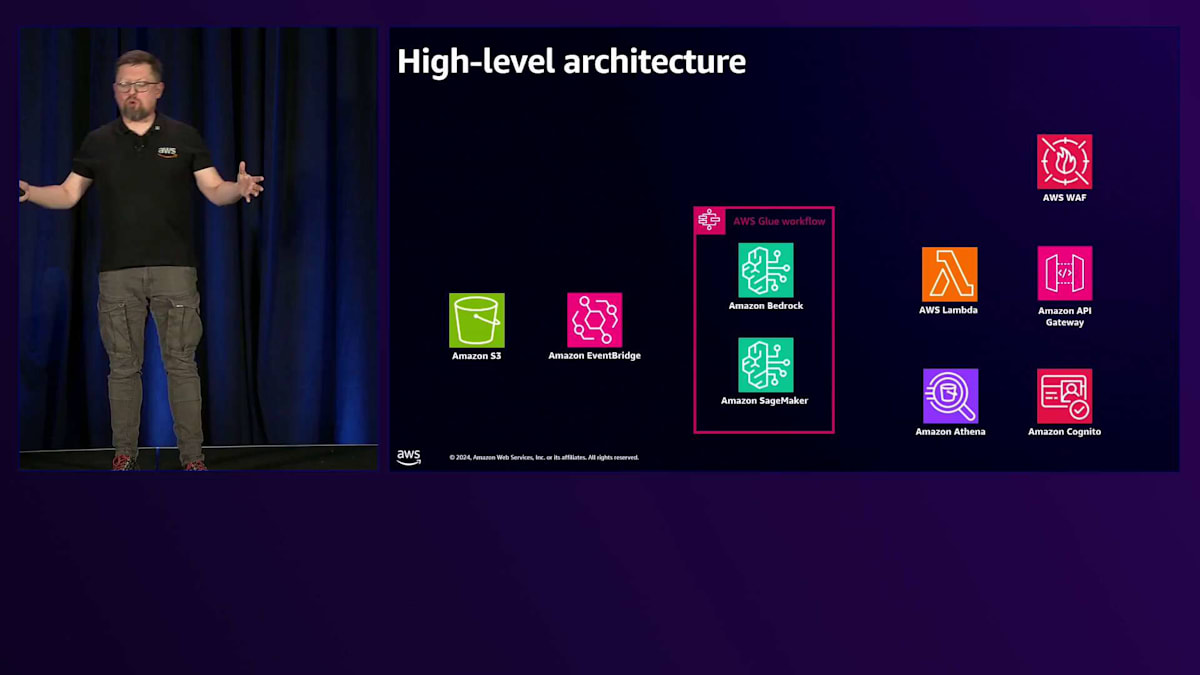Click the 'Amazon Athena' text label

950,432
